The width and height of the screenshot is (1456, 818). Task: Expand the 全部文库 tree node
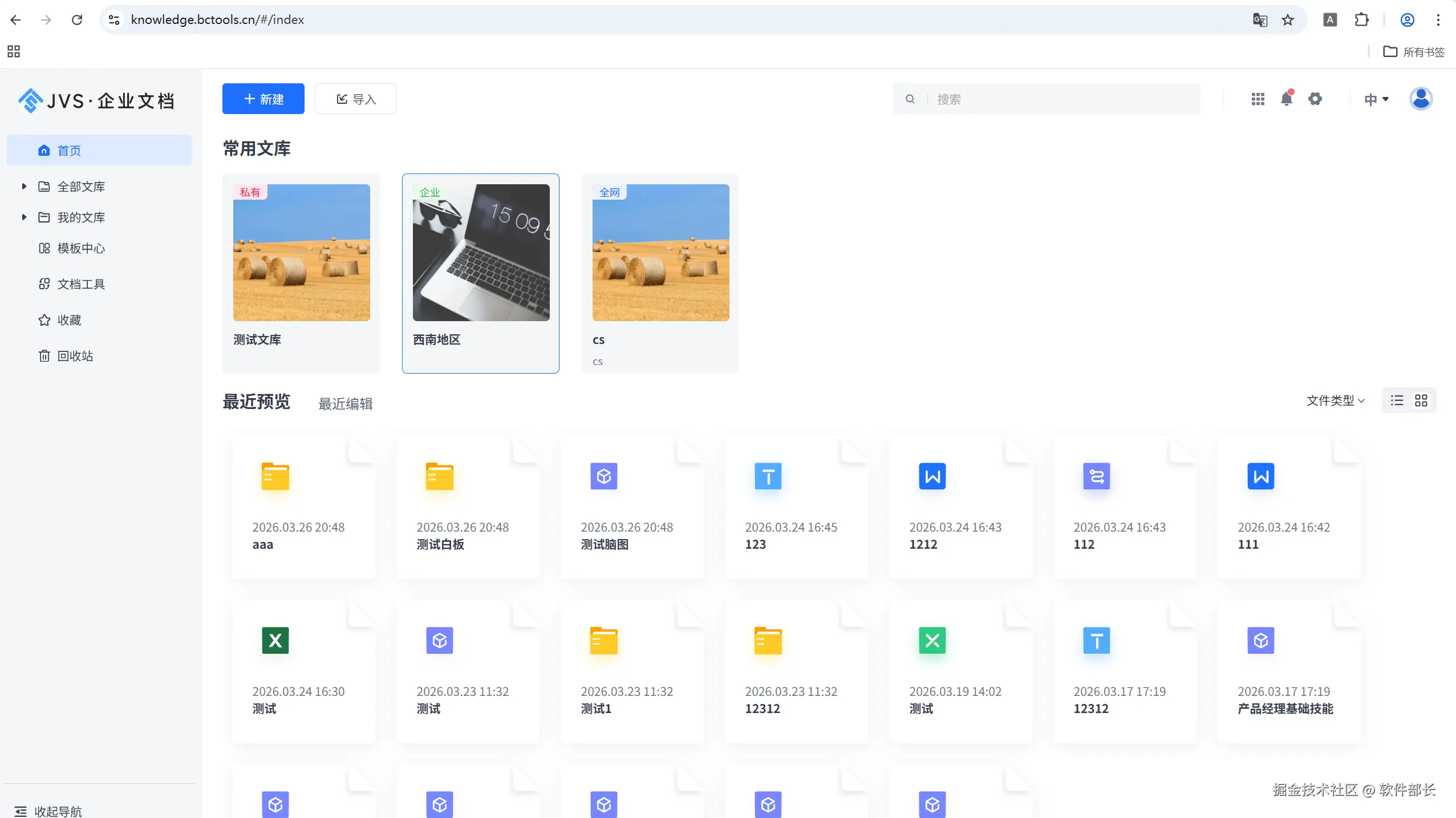(x=24, y=187)
